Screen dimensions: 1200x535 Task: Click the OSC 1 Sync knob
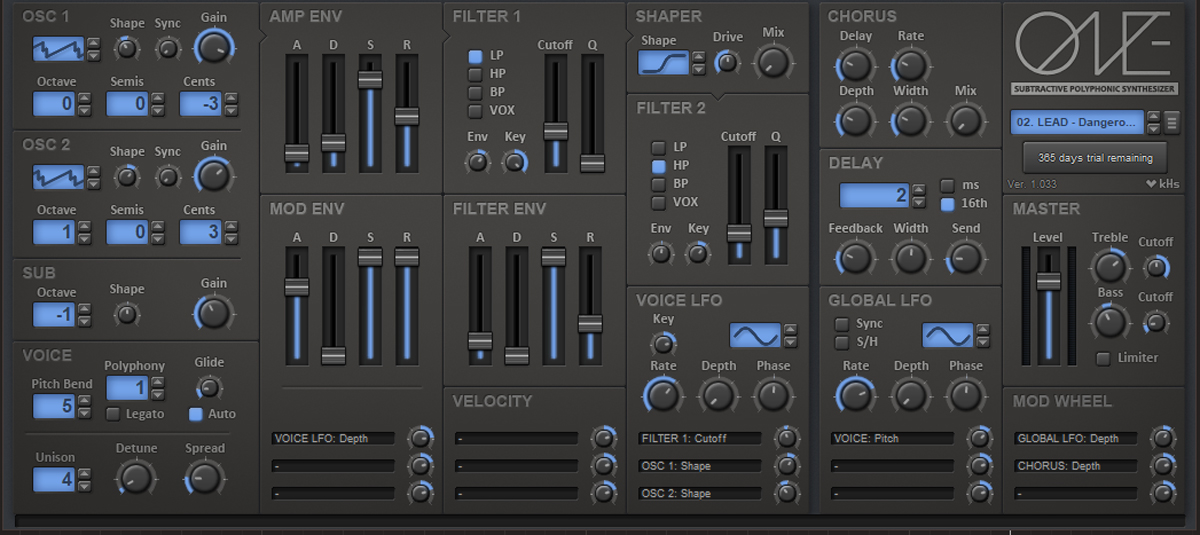[168, 48]
